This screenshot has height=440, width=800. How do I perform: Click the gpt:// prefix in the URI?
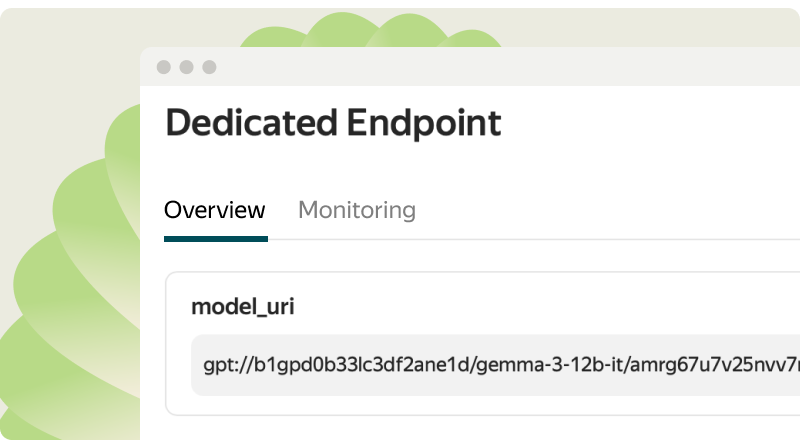click(x=223, y=365)
